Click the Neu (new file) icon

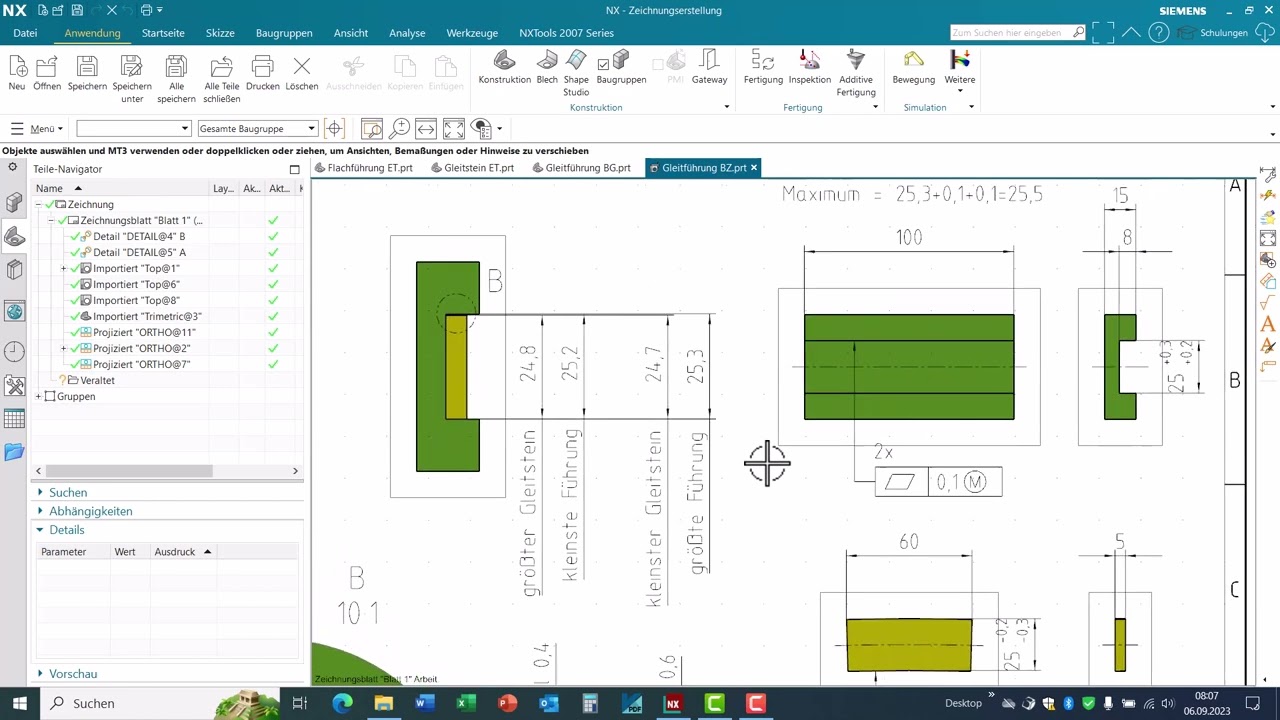click(17, 66)
